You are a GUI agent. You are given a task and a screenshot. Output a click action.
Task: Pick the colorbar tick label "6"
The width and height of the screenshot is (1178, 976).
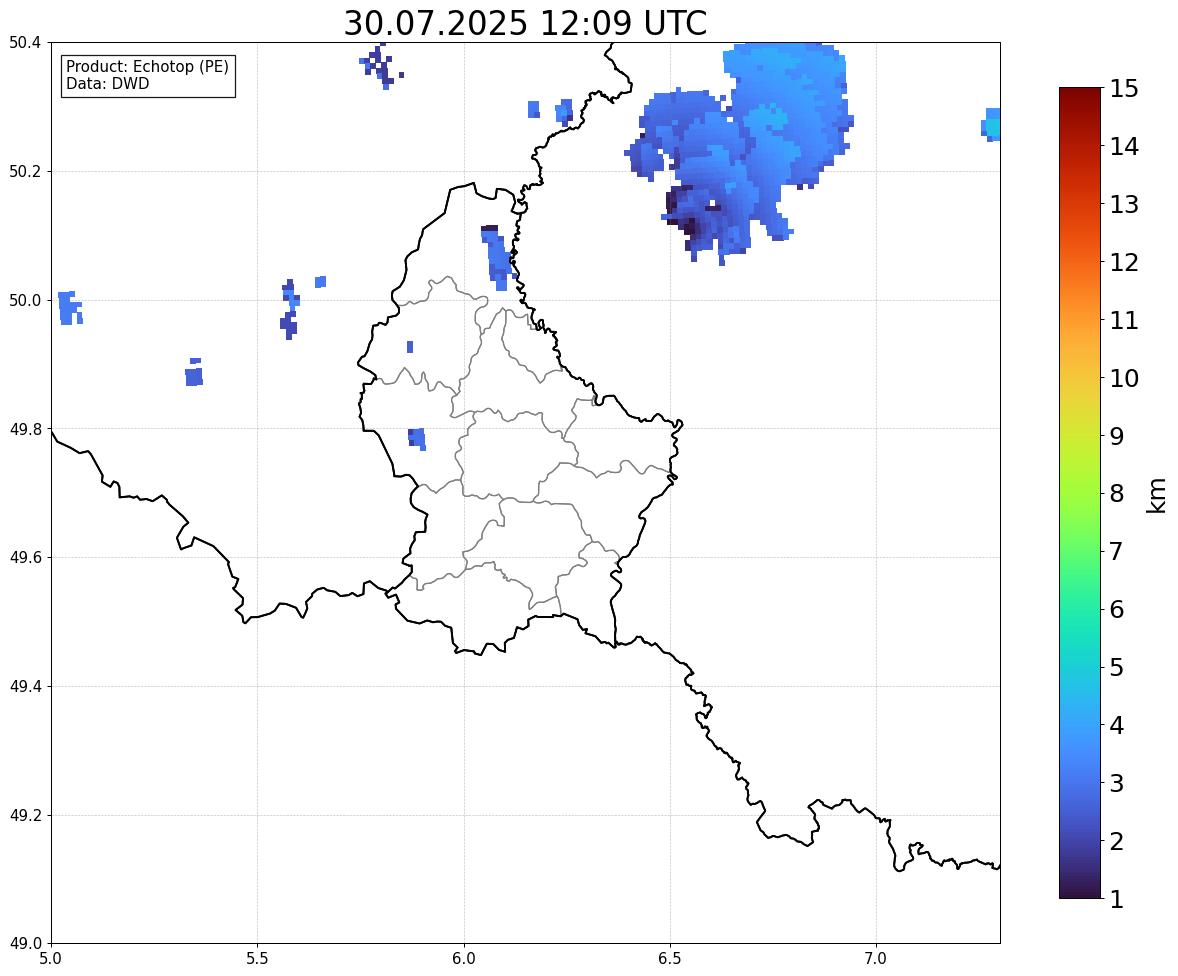click(x=1117, y=609)
